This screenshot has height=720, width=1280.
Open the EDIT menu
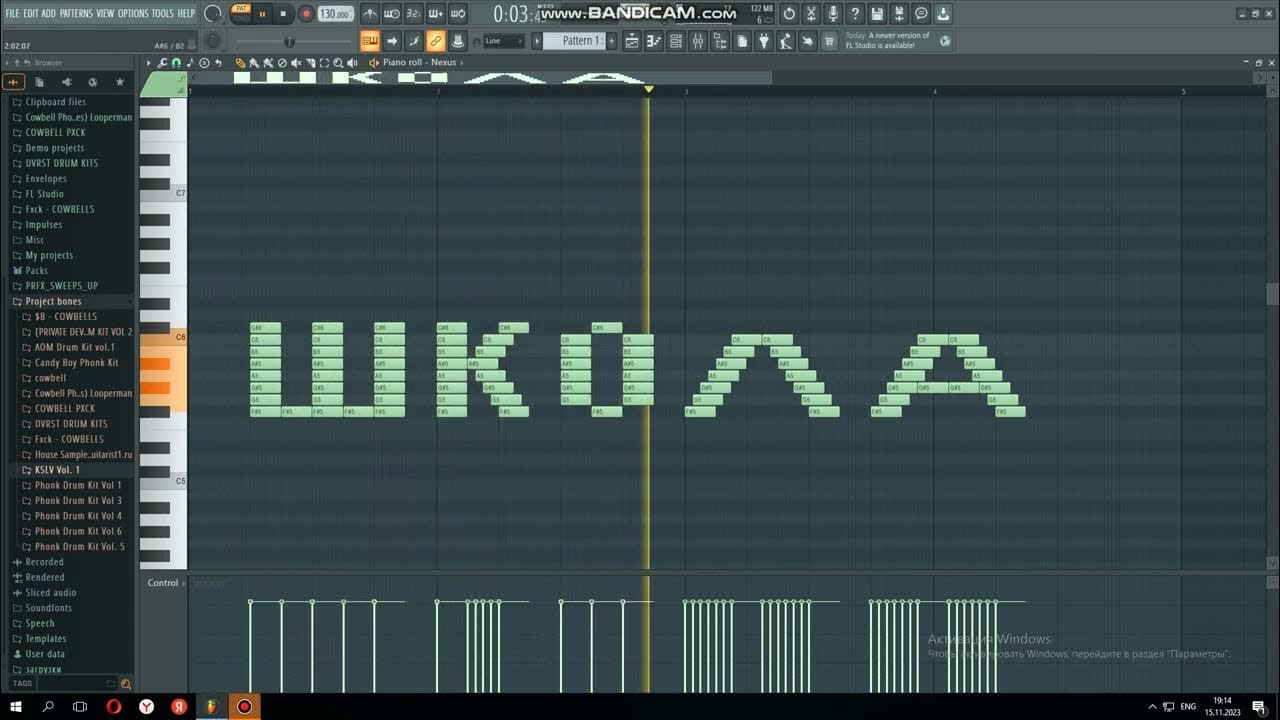(x=30, y=13)
